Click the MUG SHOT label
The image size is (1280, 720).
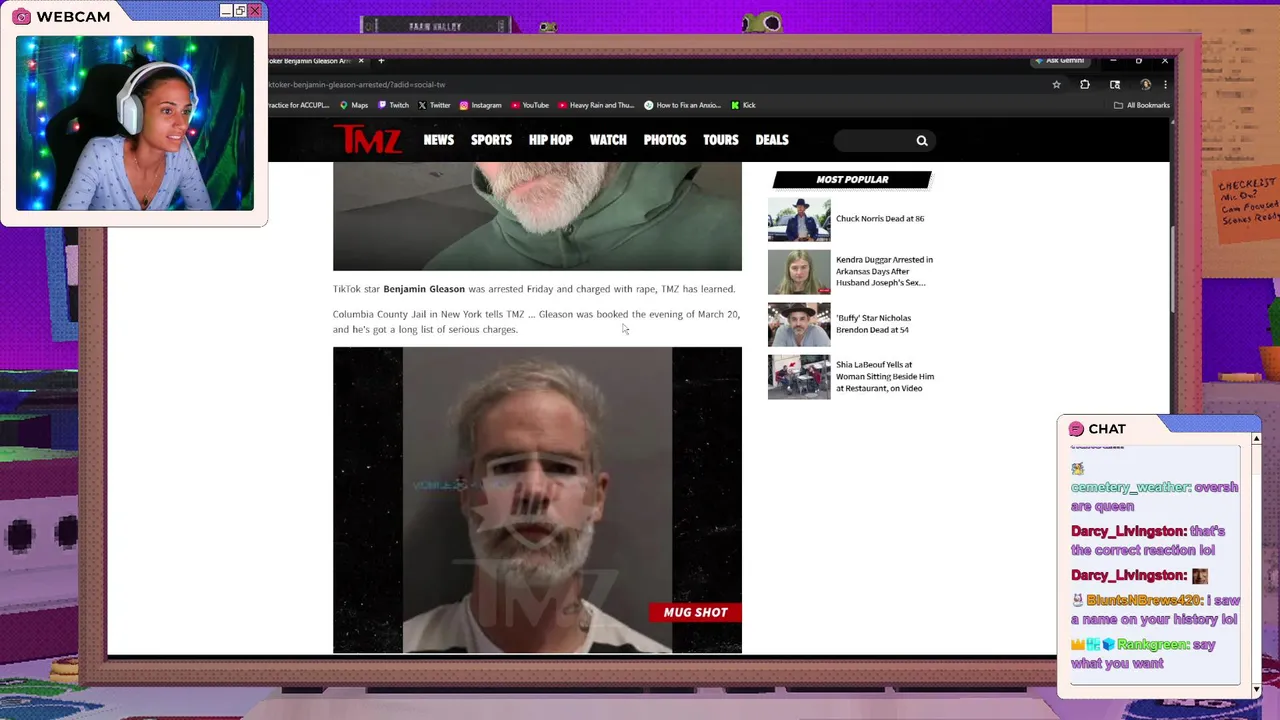coord(695,612)
